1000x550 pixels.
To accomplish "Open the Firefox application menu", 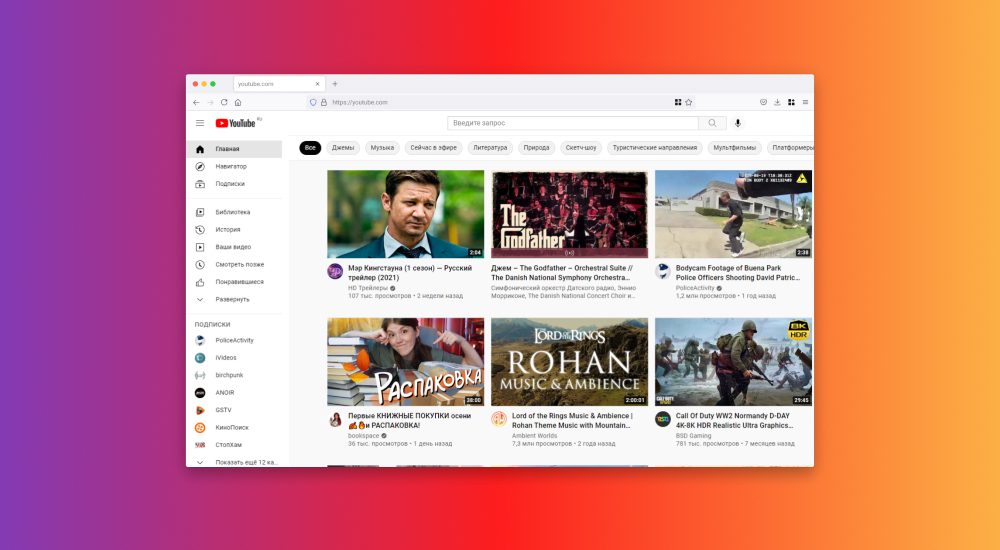I will click(x=805, y=102).
